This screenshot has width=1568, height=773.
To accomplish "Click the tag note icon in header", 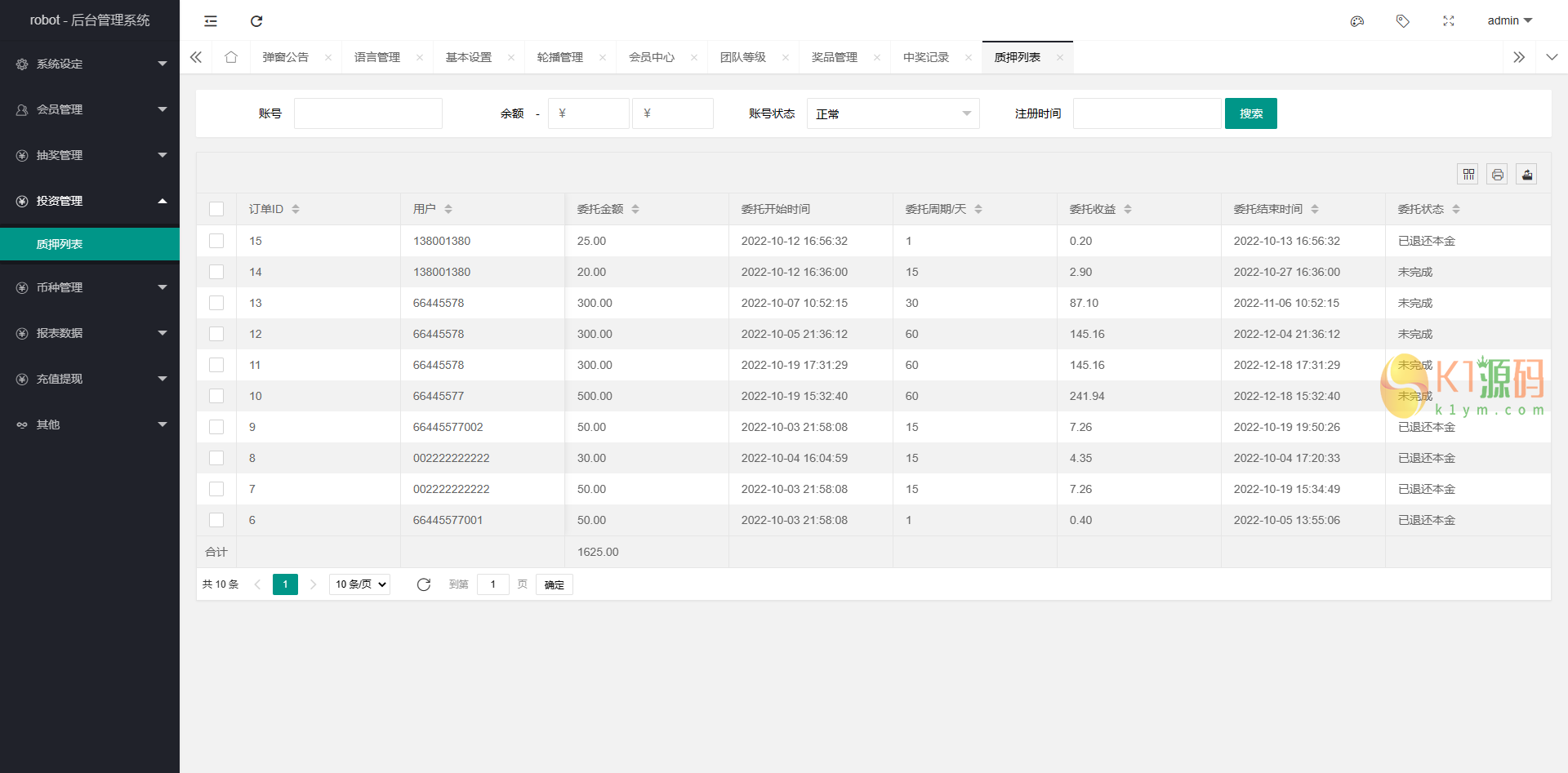I will pos(1403,21).
